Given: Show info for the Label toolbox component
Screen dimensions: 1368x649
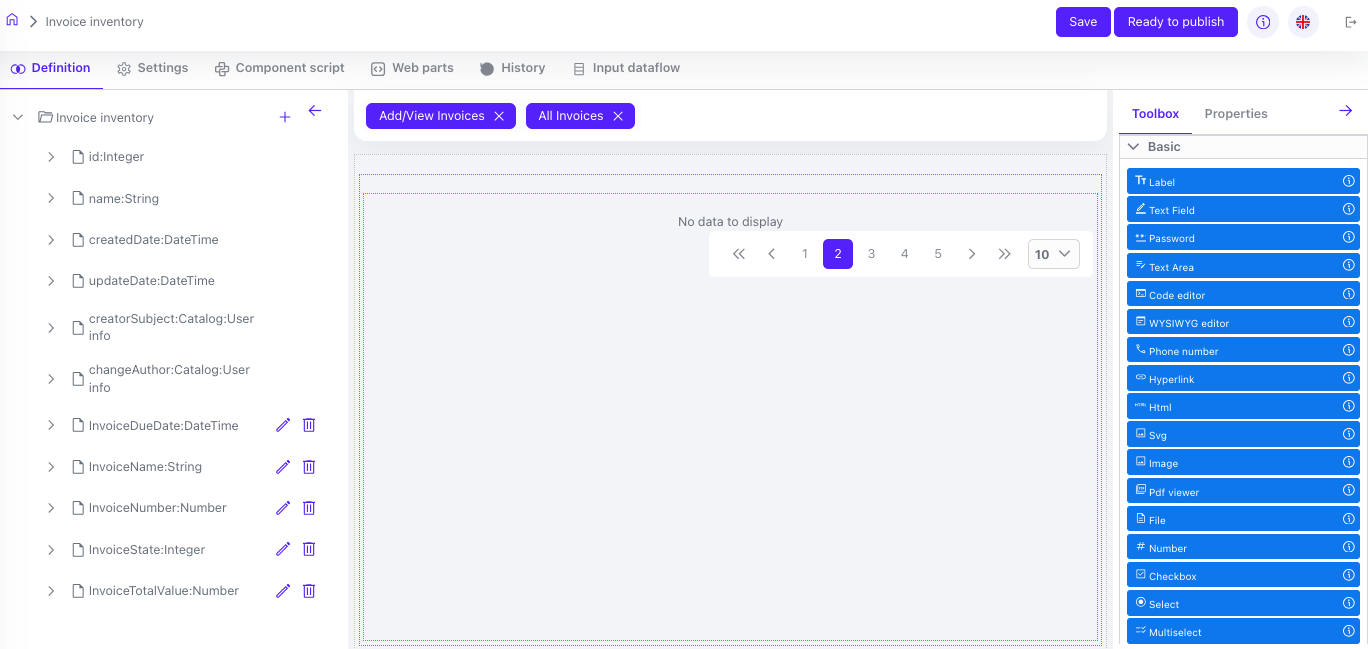Looking at the screenshot, I should click(x=1348, y=182).
